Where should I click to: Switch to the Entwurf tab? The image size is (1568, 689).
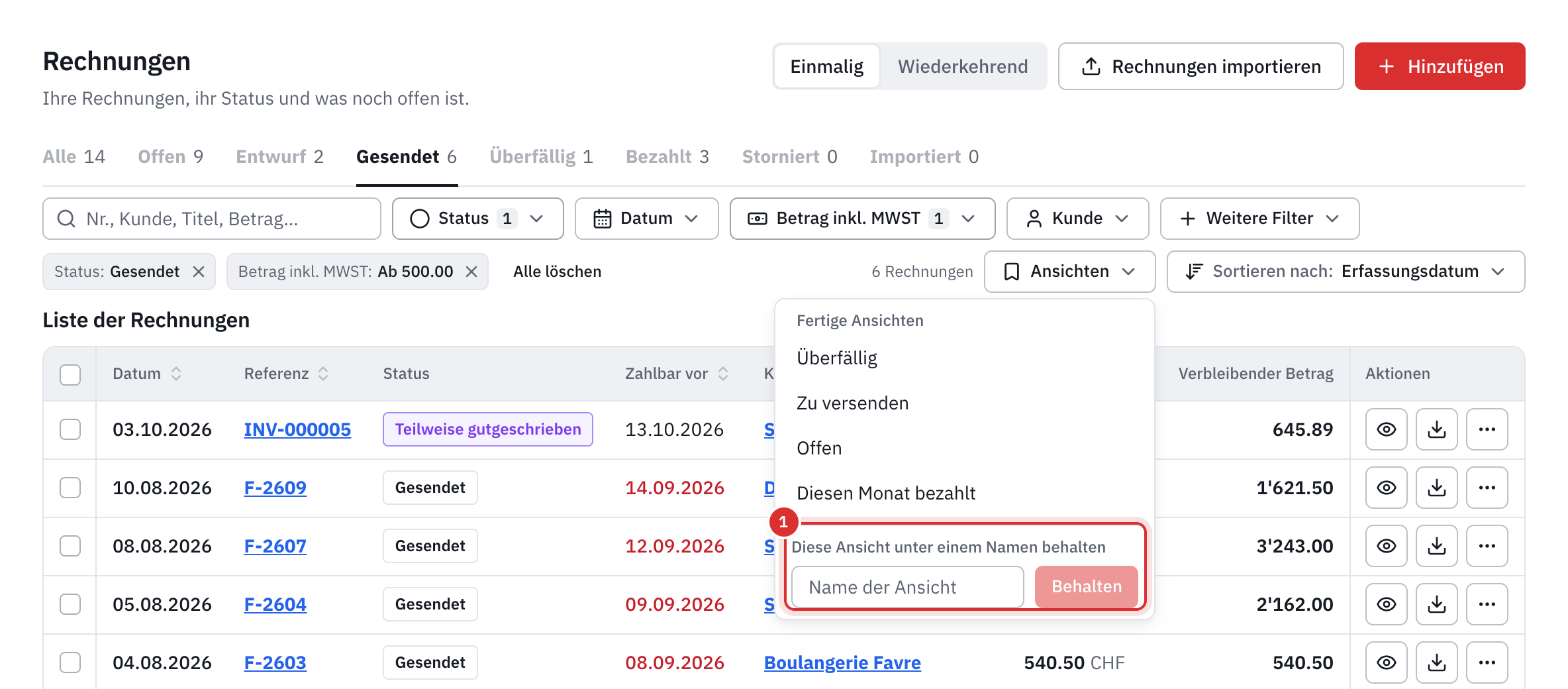point(279,157)
